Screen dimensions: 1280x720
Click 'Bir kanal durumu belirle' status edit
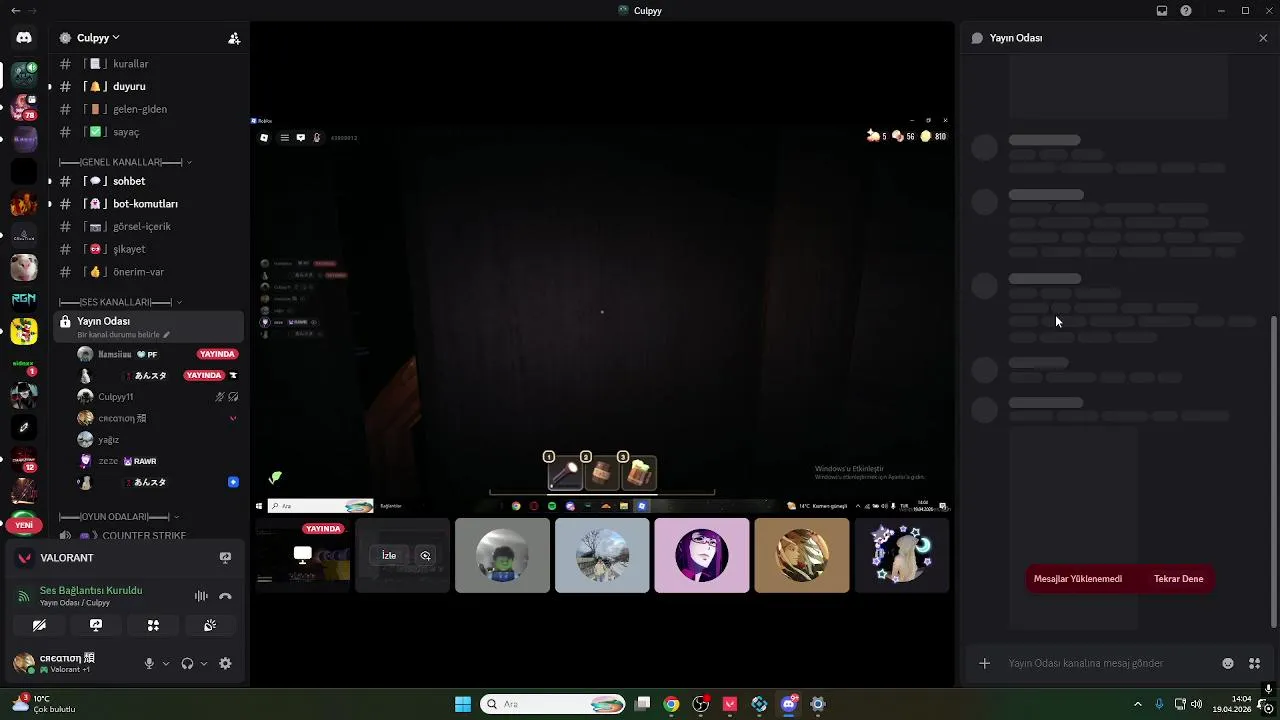(x=123, y=335)
